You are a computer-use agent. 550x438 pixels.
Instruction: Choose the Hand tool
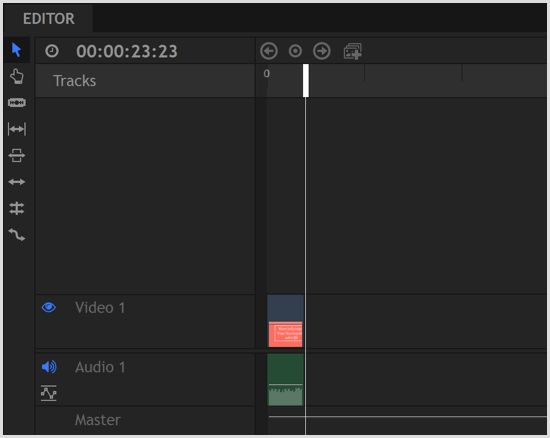click(x=16, y=76)
